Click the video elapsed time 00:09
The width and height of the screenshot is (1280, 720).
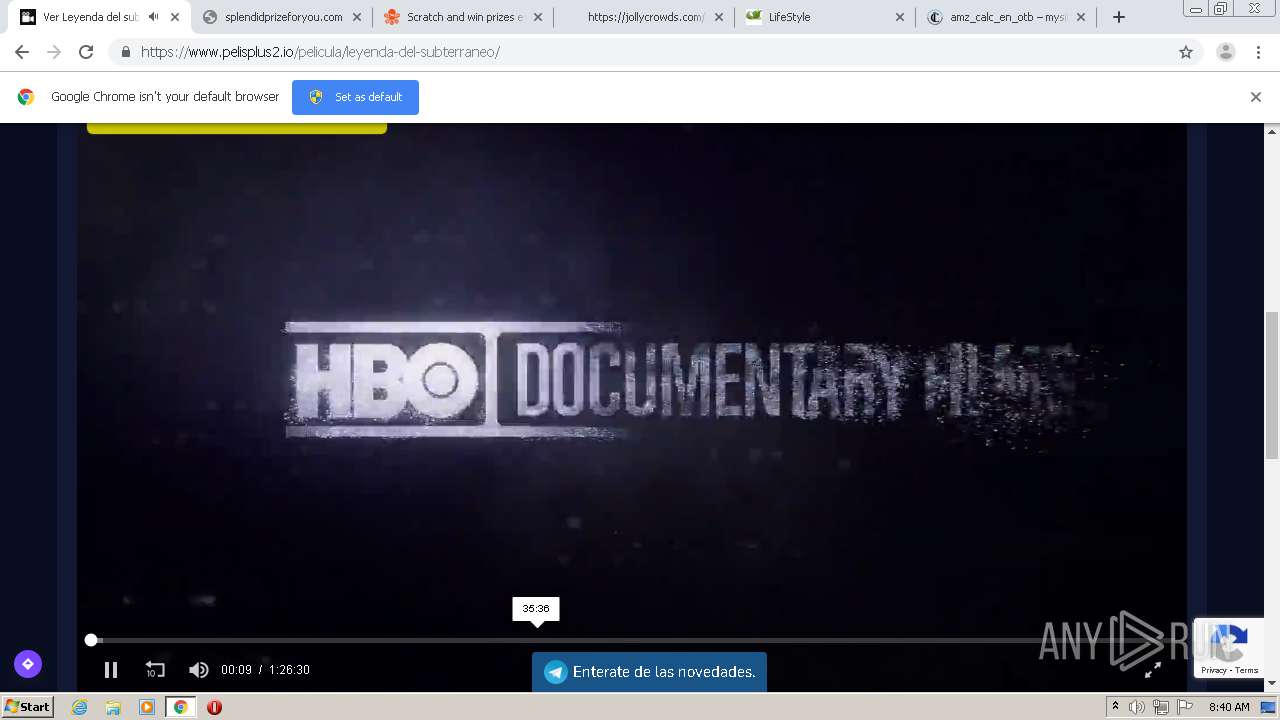236,670
